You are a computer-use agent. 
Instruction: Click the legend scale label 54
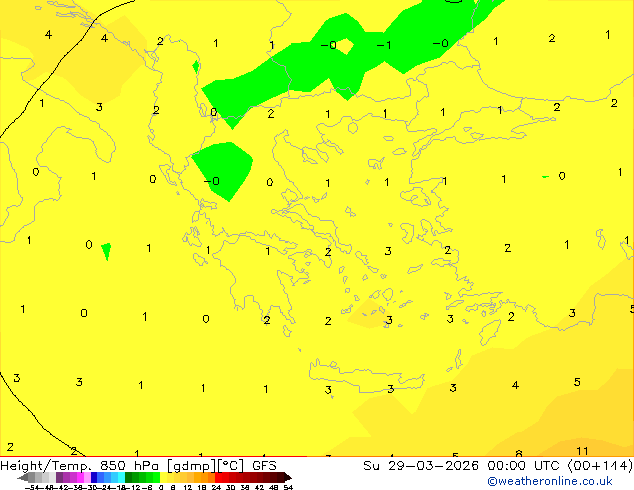coord(288,487)
